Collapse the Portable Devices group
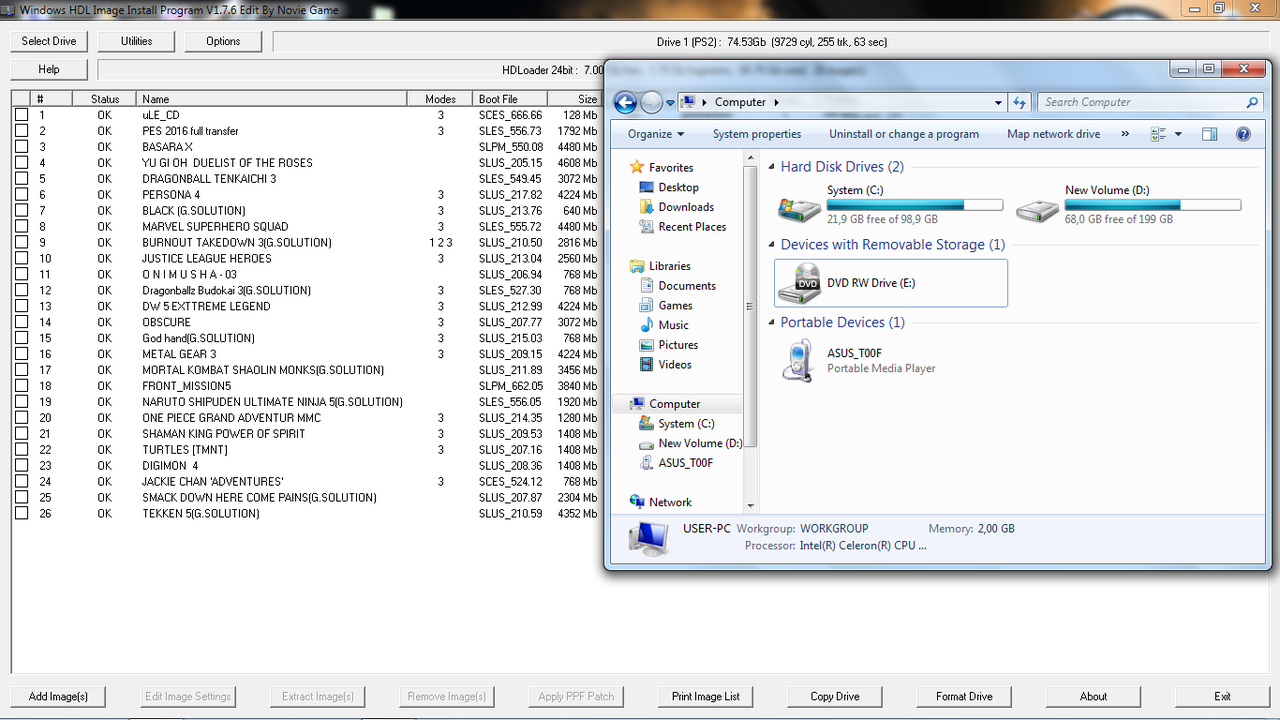The width and height of the screenshot is (1280, 720). (x=771, y=323)
